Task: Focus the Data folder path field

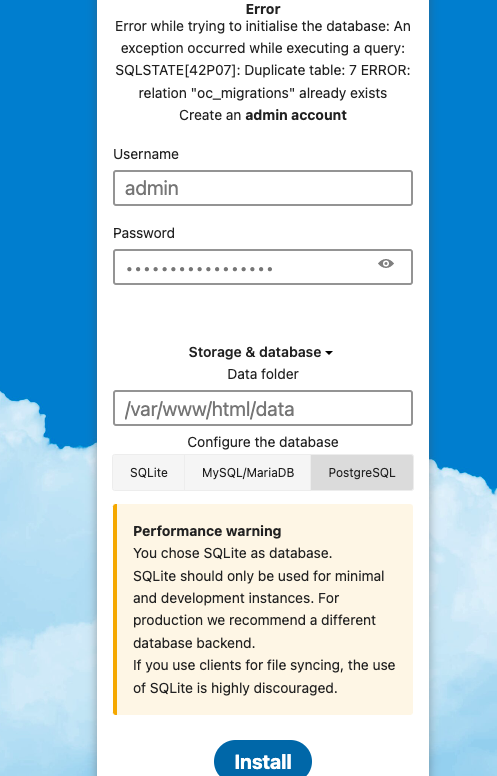Action: coord(263,408)
